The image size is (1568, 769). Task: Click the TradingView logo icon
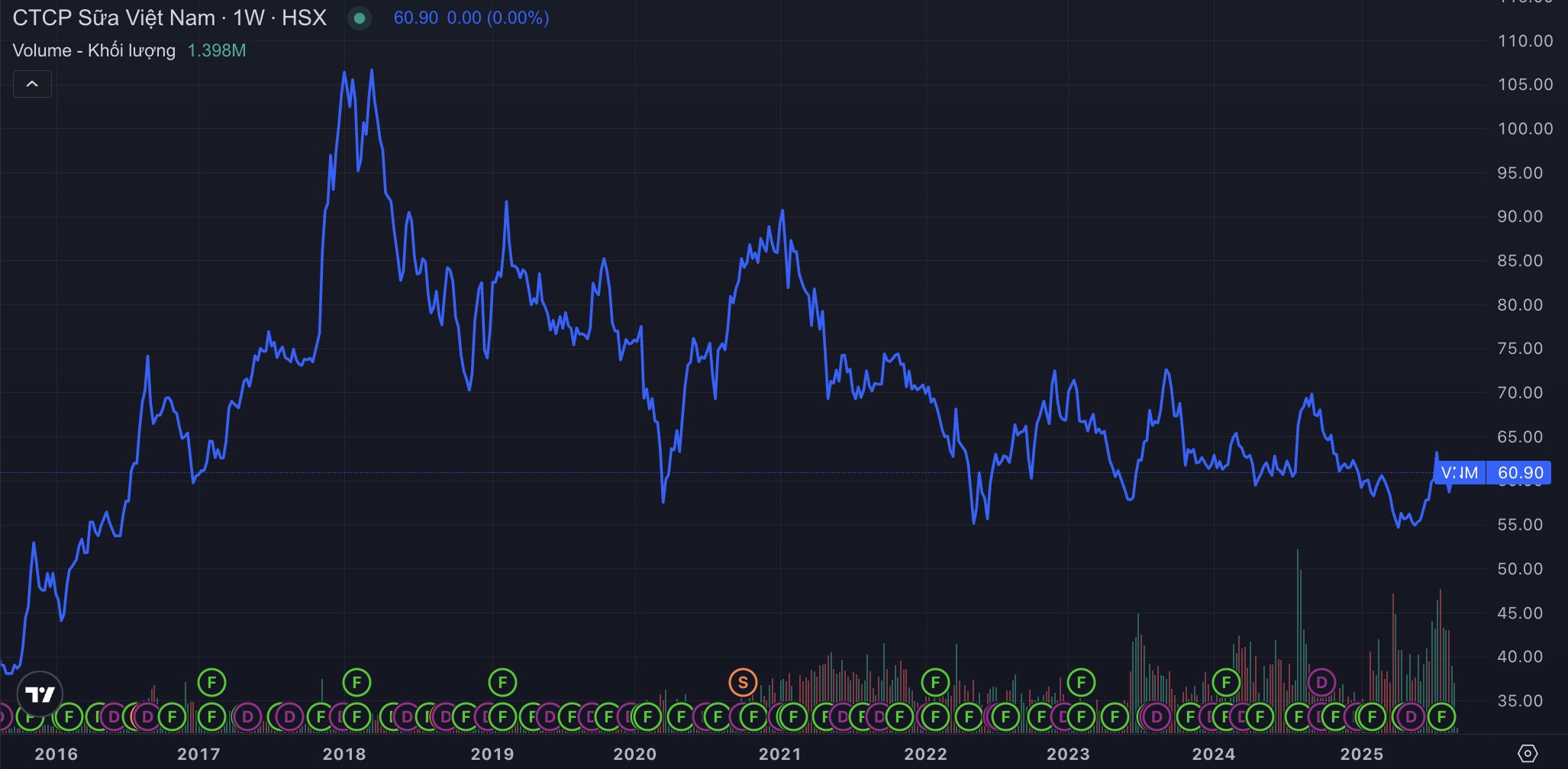pyautogui.click(x=40, y=694)
